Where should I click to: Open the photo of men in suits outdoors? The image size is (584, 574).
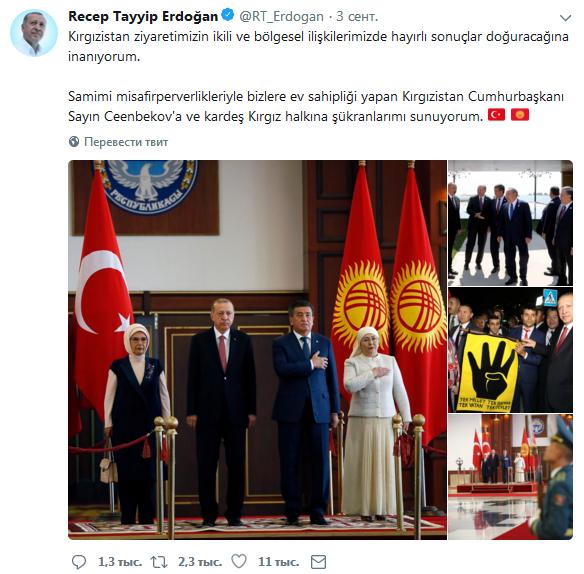tap(510, 223)
